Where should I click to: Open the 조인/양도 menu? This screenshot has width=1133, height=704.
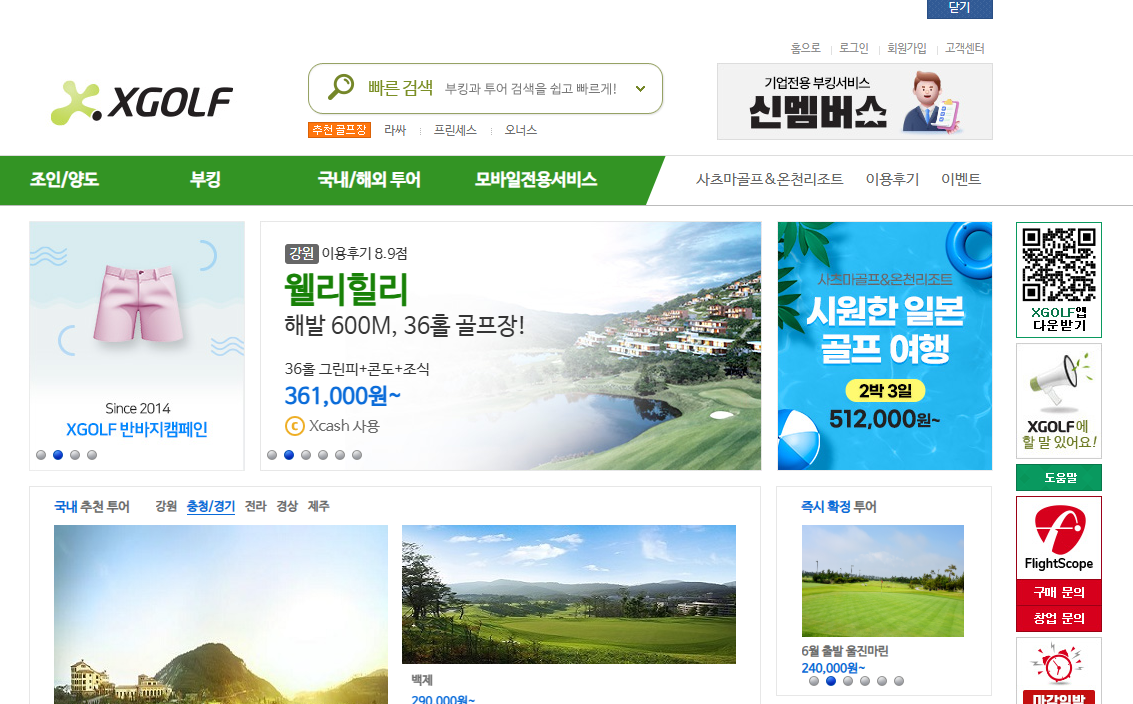click(64, 179)
